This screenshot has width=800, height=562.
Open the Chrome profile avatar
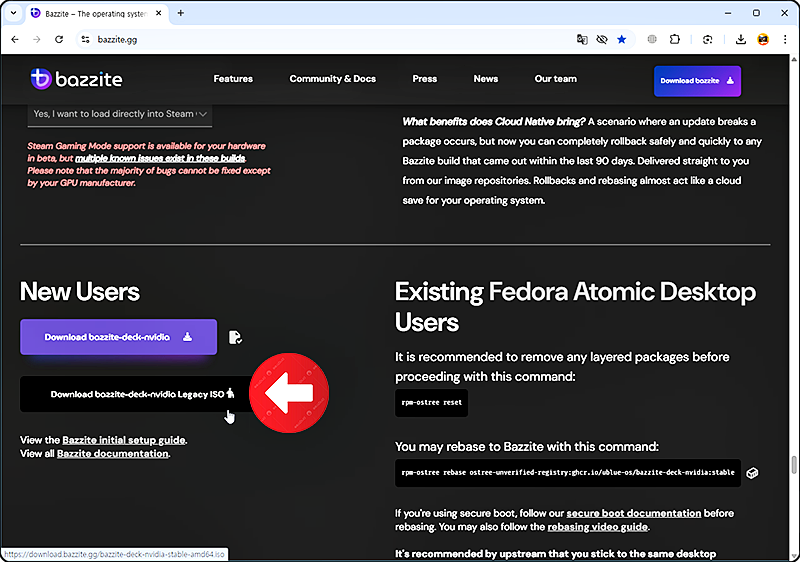coord(763,39)
